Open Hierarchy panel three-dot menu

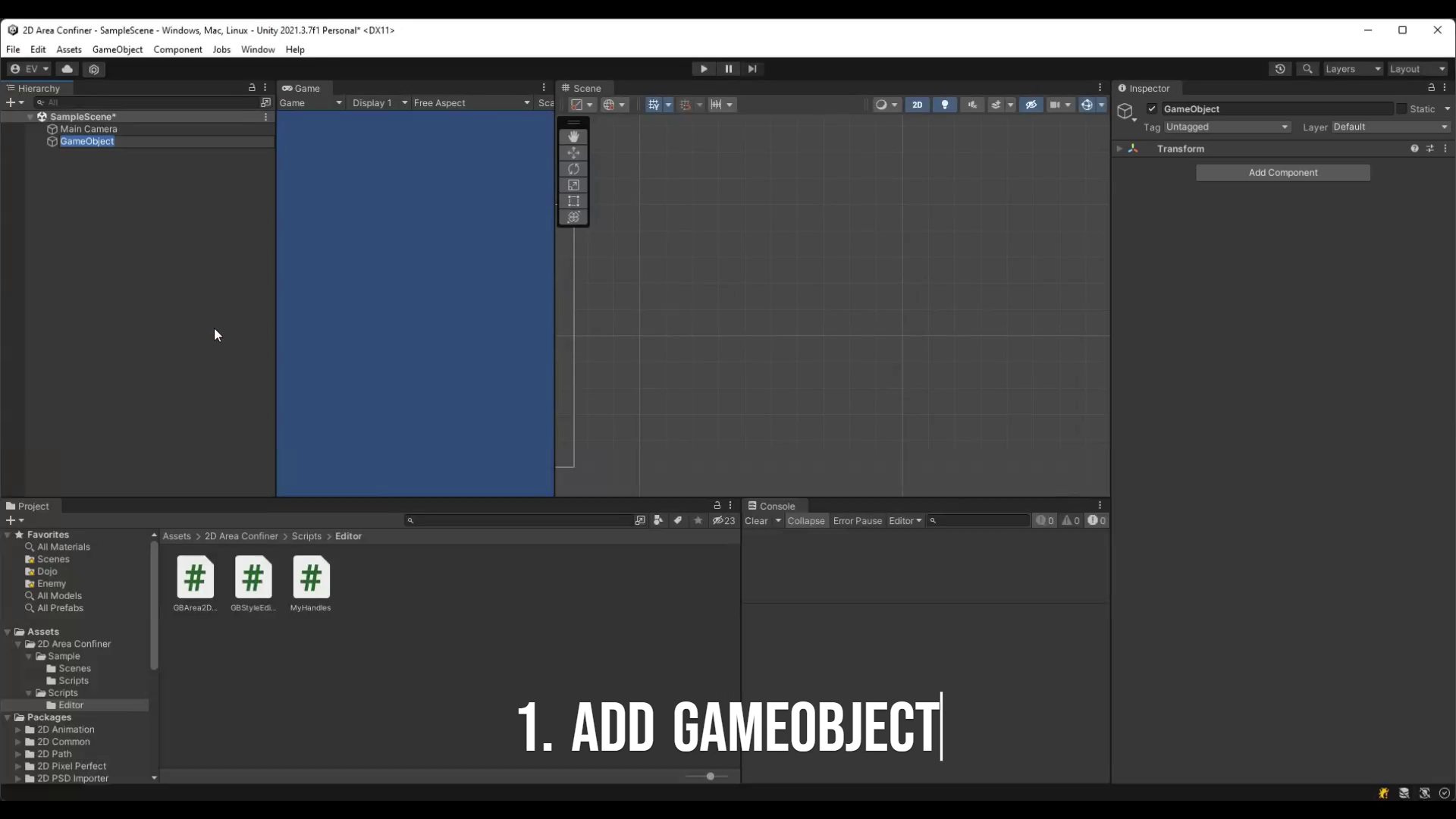pos(265,88)
